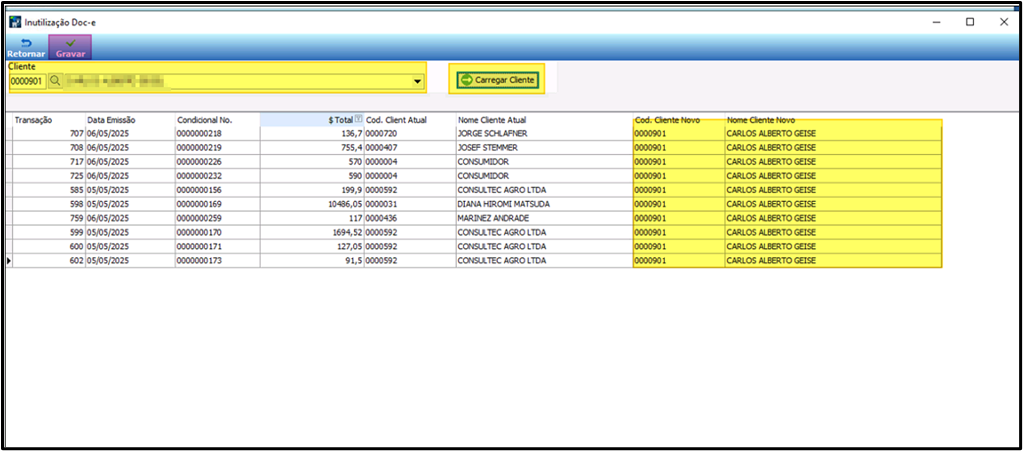Select transaction 717 cell
Viewport: 1023px width, 451px height.
[x=49, y=162]
